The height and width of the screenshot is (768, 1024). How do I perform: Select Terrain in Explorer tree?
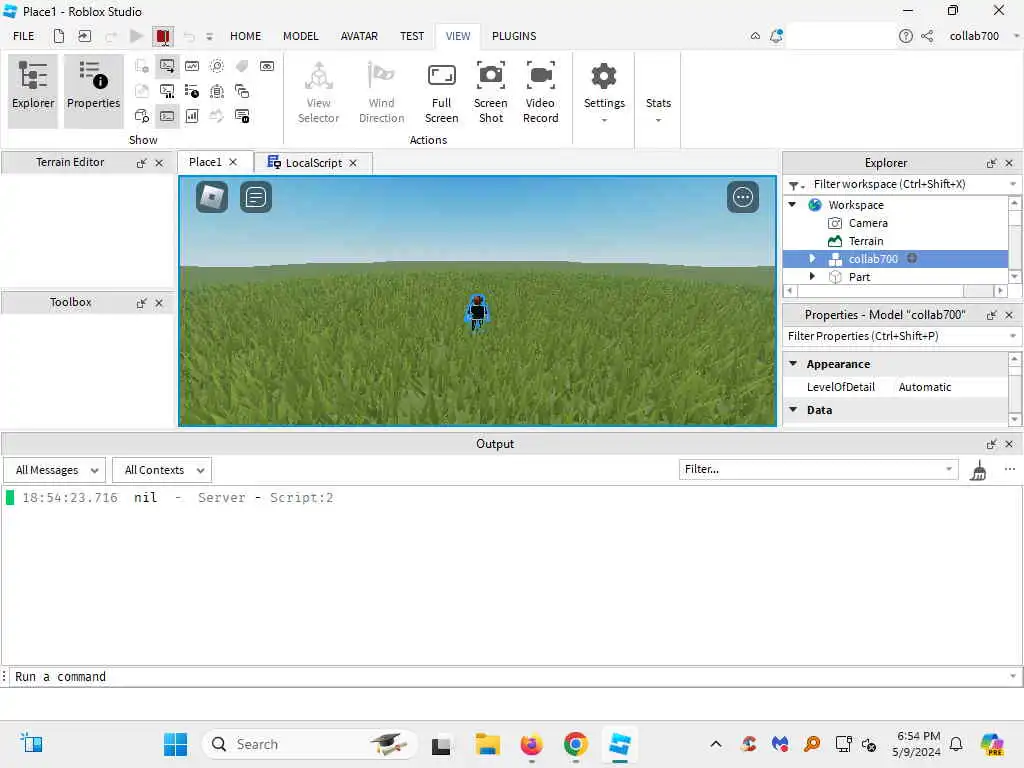coord(865,241)
